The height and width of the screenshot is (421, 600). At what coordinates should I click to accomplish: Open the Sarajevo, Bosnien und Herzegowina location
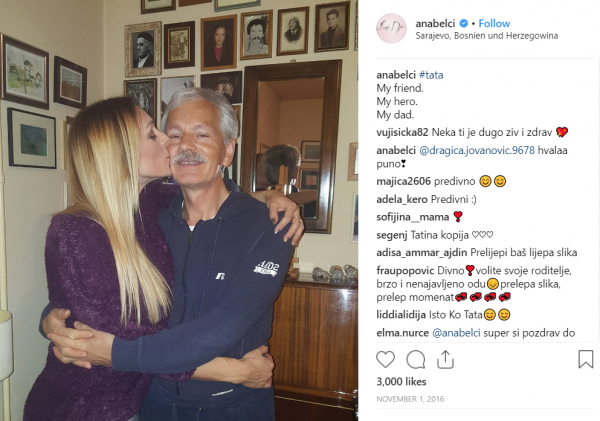coord(487,36)
